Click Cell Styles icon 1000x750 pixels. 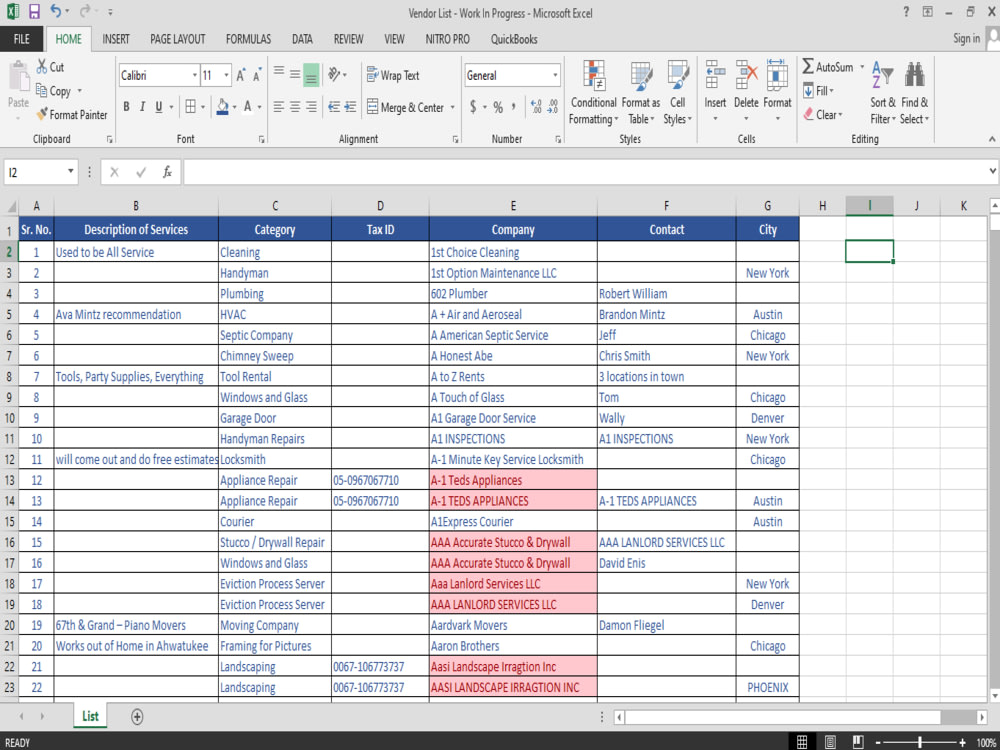[677, 75]
